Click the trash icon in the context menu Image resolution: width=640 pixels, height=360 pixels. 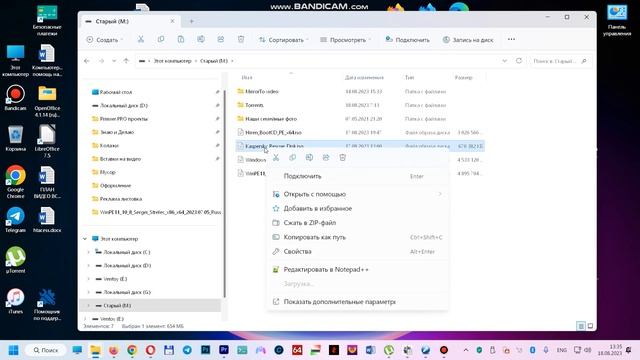click(342, 158)
